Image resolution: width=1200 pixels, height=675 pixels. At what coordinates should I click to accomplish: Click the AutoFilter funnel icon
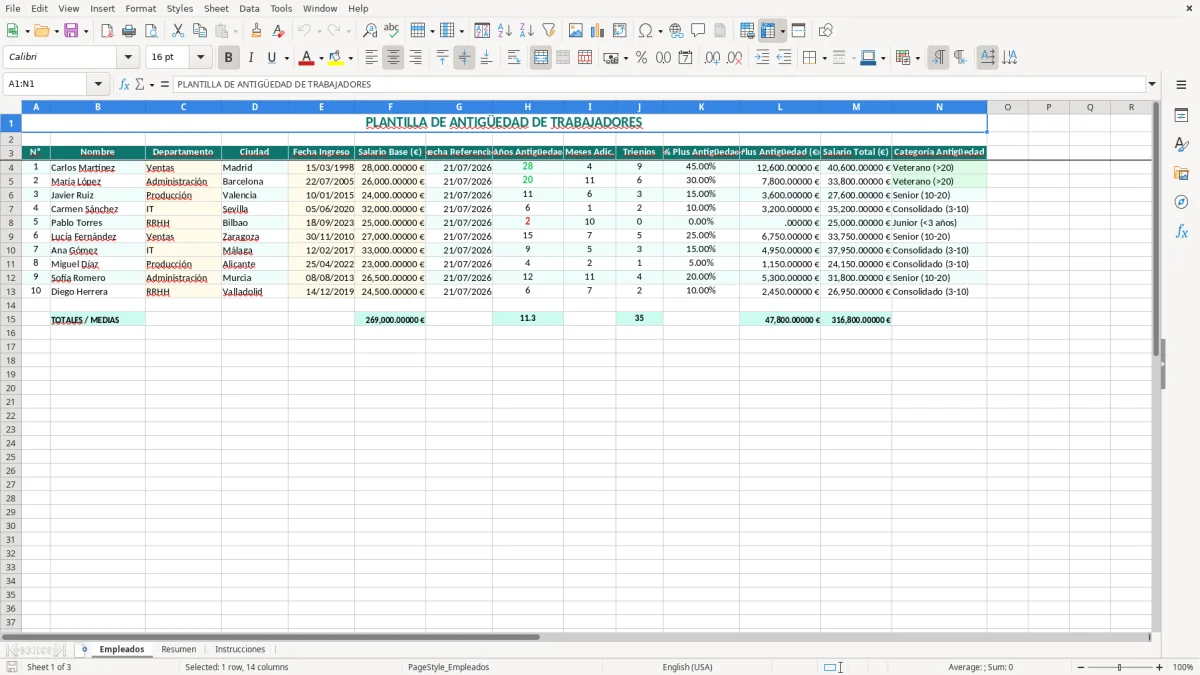(x=549, y=31)
